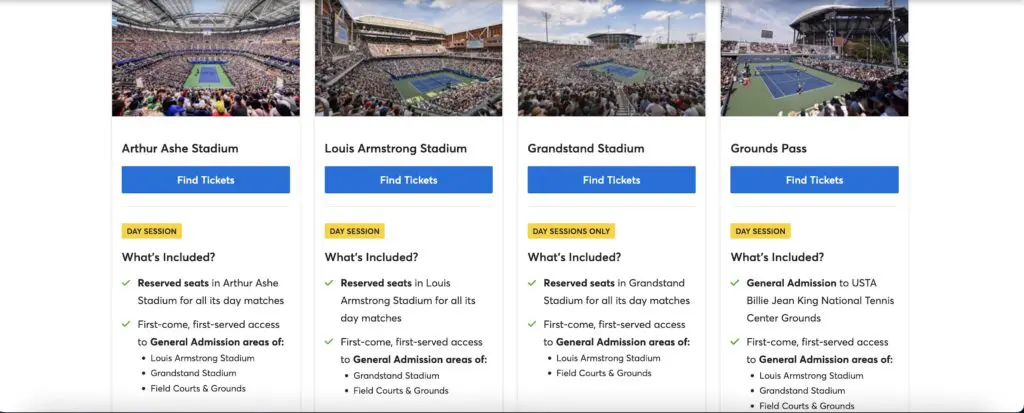Open the Arthur Ashe Stadium photo
1024x413 pixels.
click(206, 58)
